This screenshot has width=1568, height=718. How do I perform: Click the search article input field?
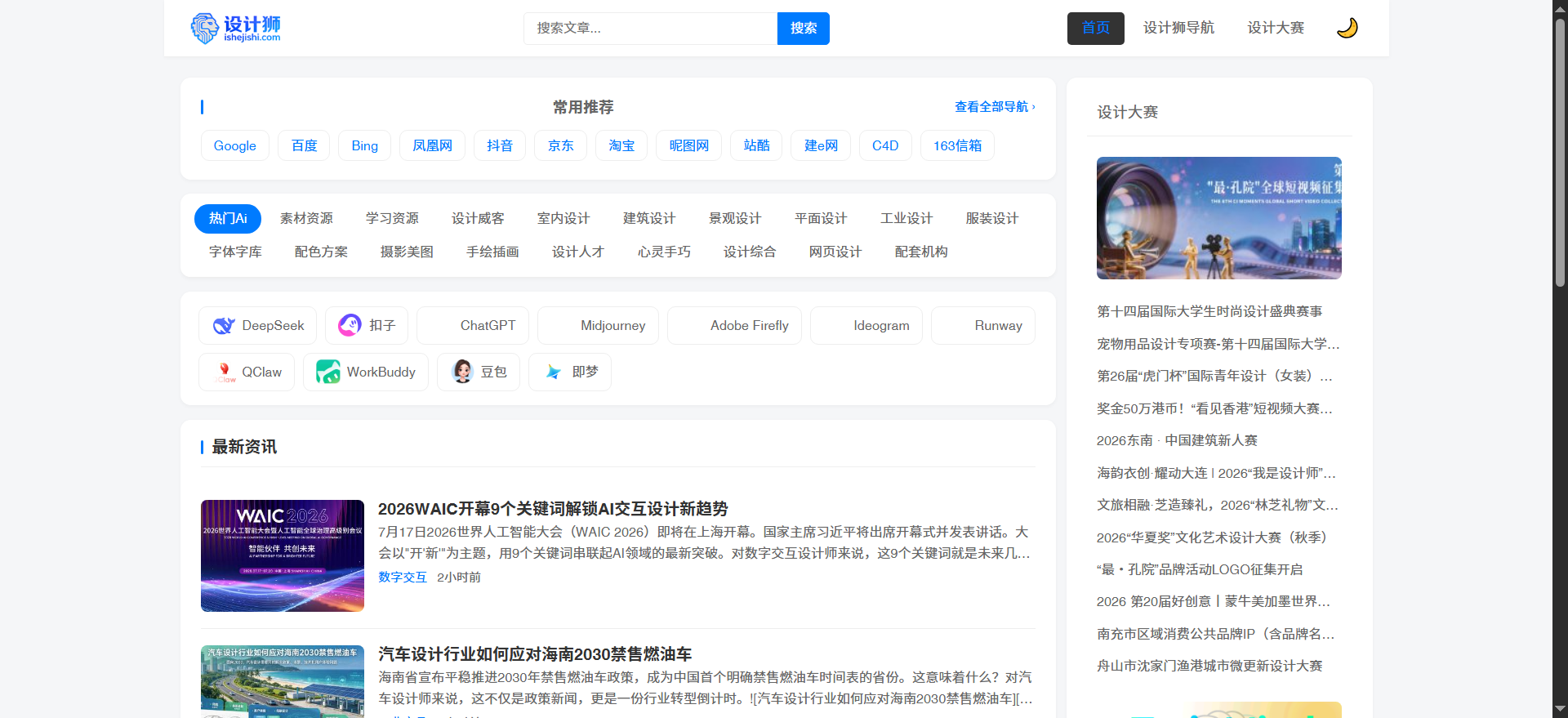click(650, 28)
